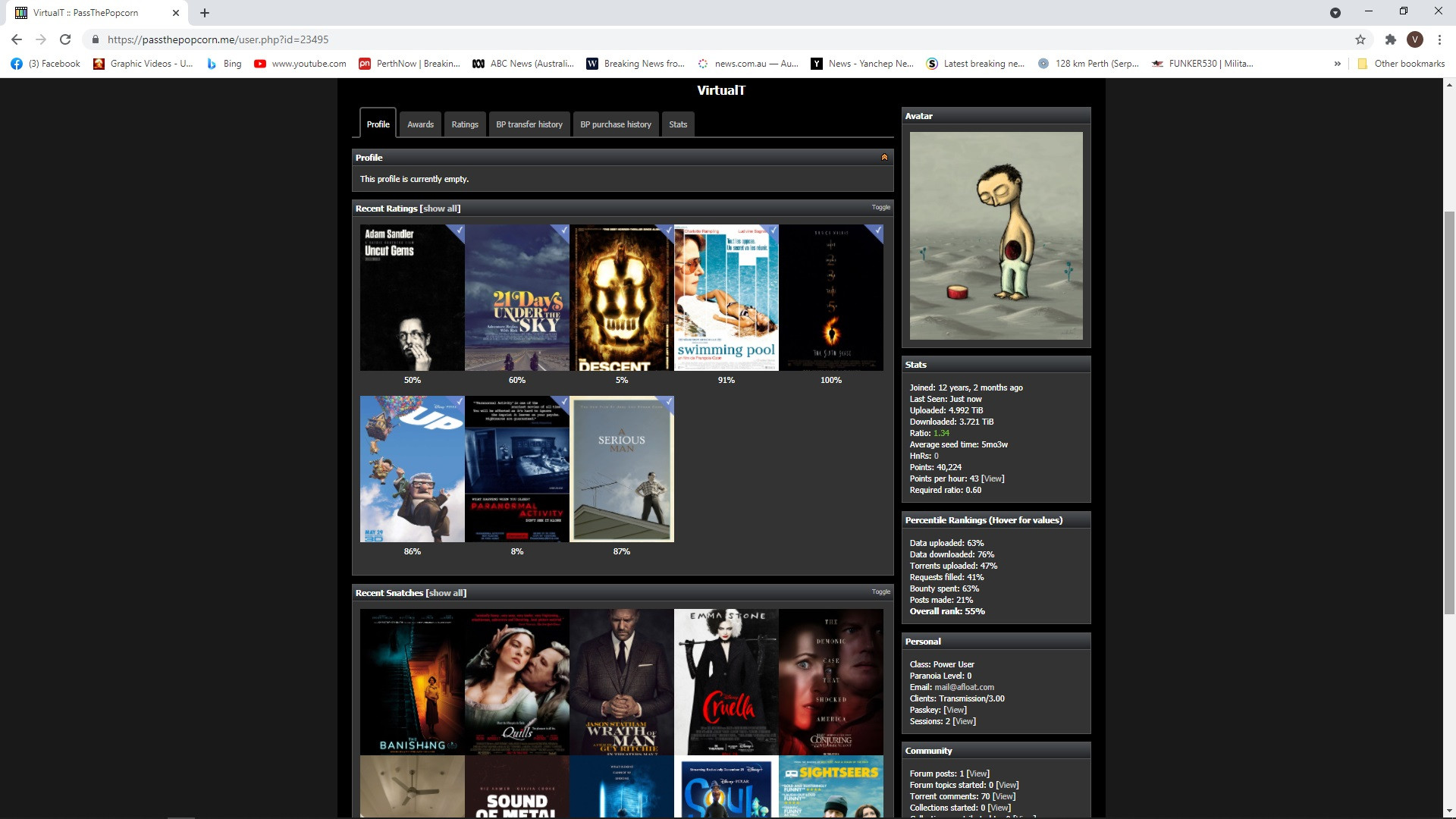Collapse the Profile section arrow
The height and width of the screenshot is (819, 1456).
pos(883,158)
